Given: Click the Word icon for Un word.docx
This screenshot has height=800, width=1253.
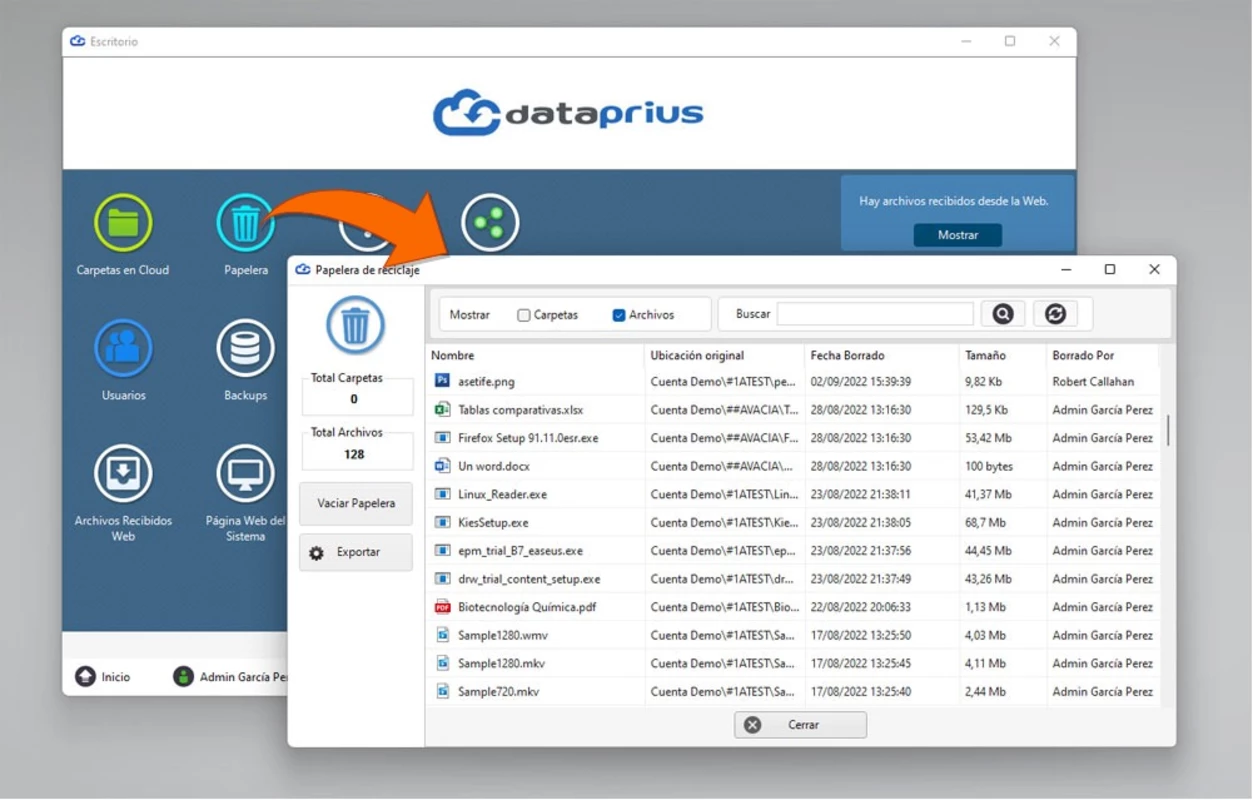Looking at the screenshot, I should coord(443,466).
